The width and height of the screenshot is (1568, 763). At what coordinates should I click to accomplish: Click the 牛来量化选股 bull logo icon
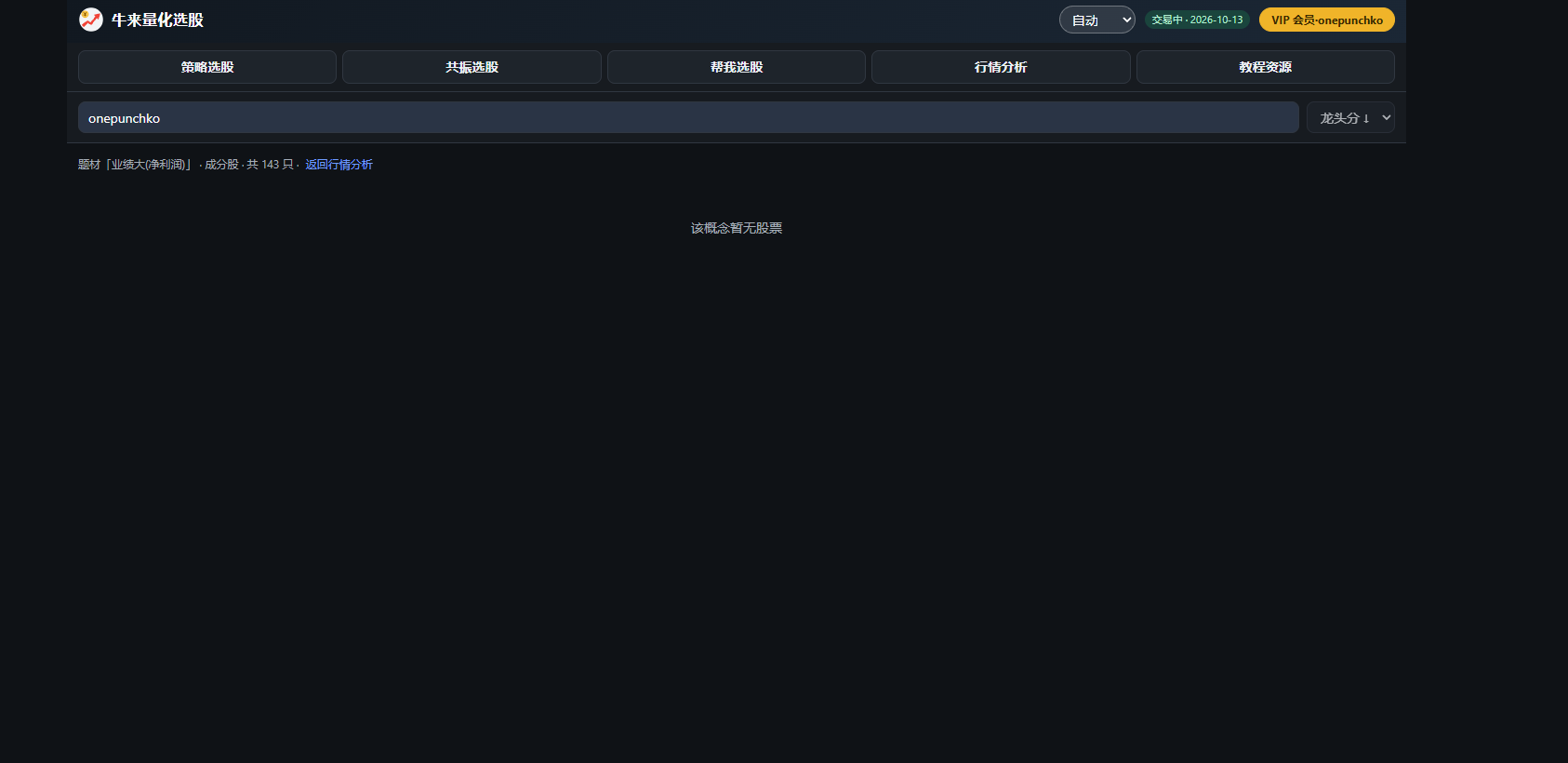[91, 20]
